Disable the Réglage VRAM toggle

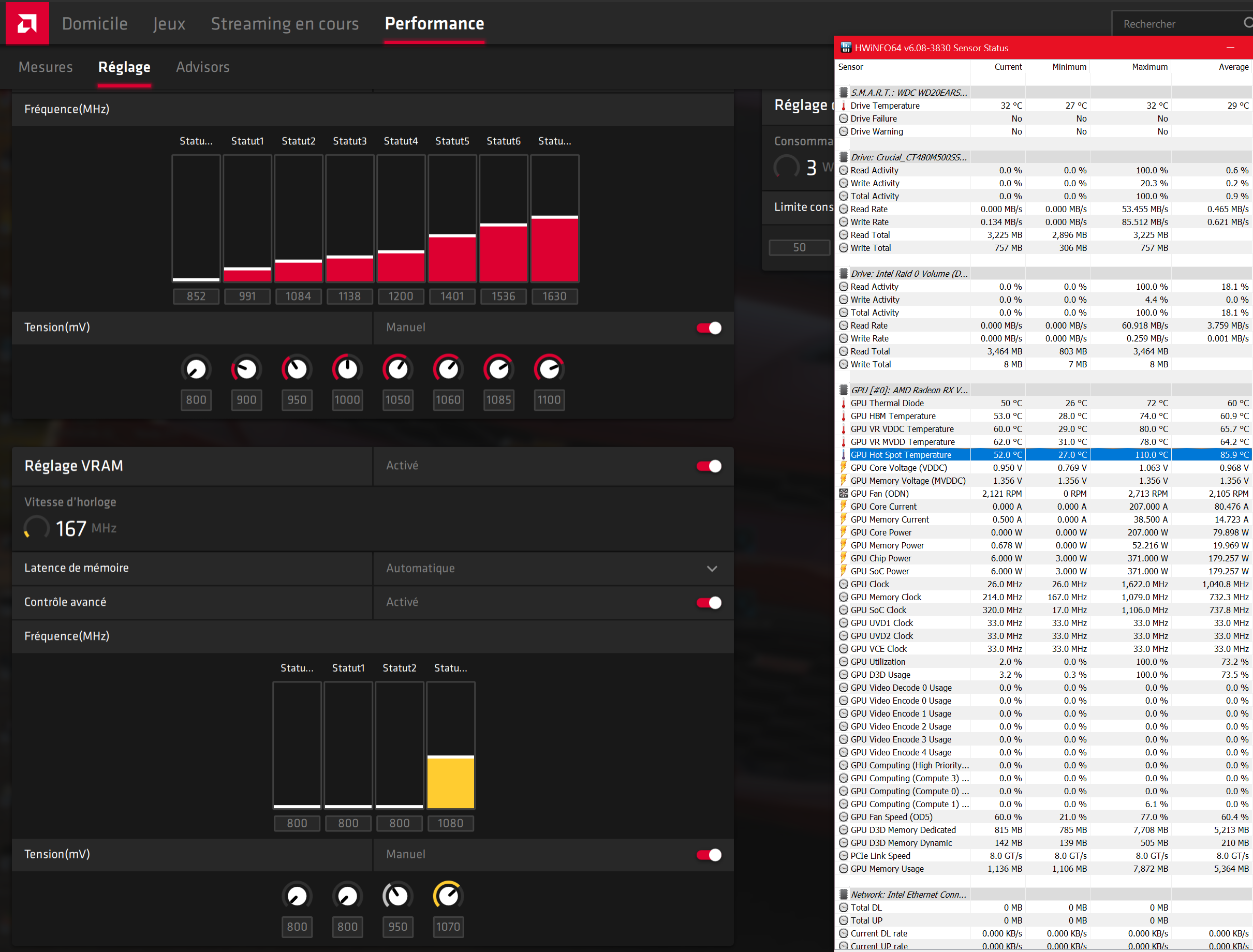pyautogui.click(x=709, y=466)
